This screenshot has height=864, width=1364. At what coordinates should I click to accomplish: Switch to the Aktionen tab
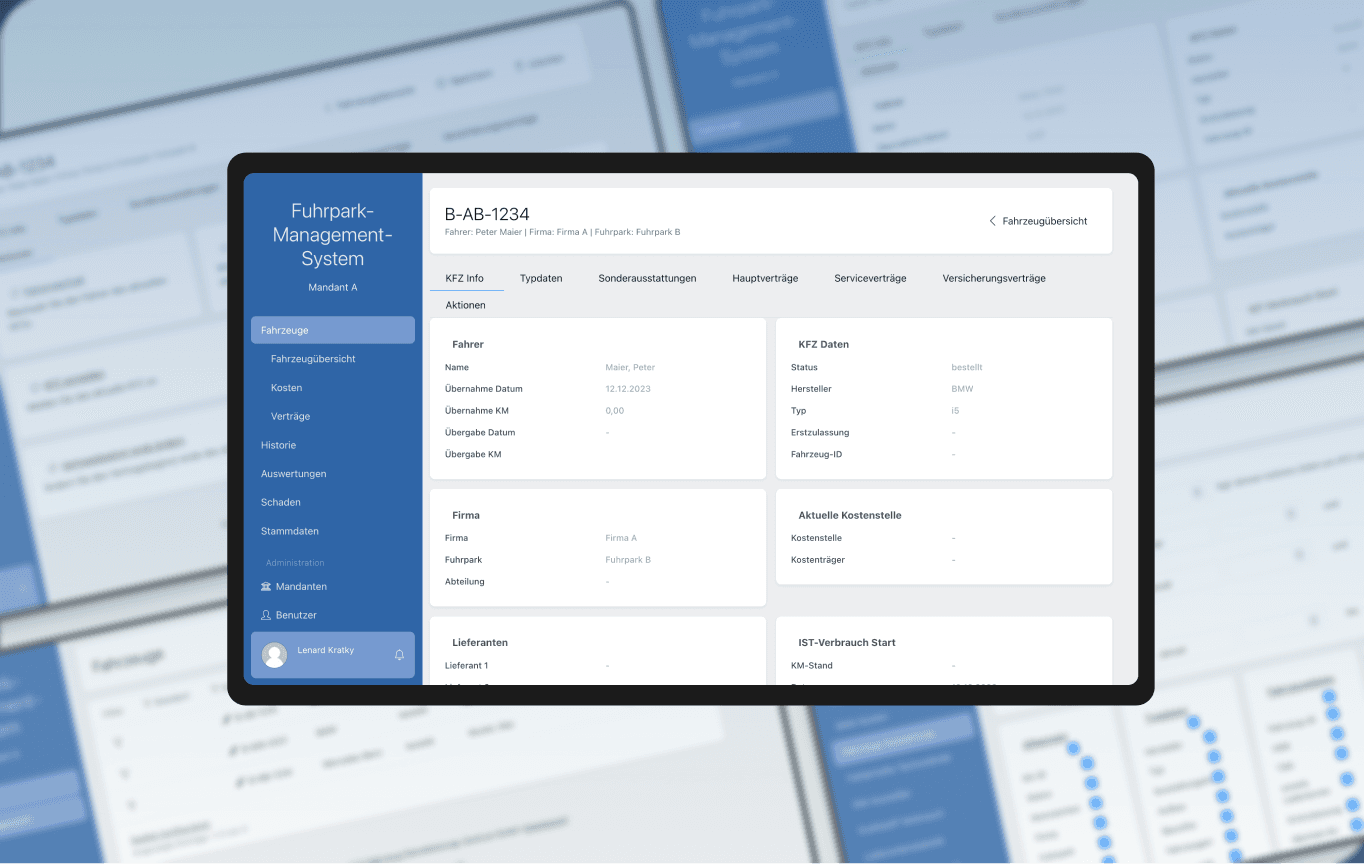tap(465, 305)
